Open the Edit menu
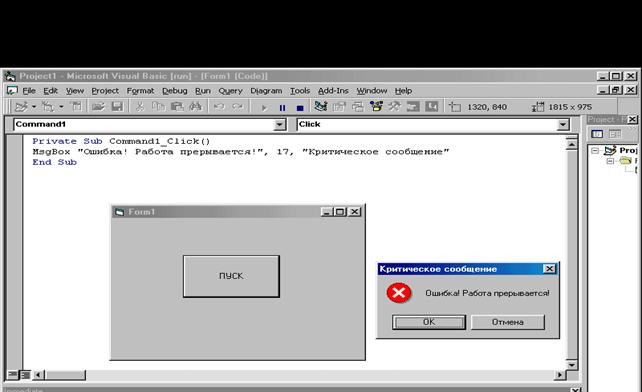This screenshot has width=642, height=392. [x=50, y=91]
